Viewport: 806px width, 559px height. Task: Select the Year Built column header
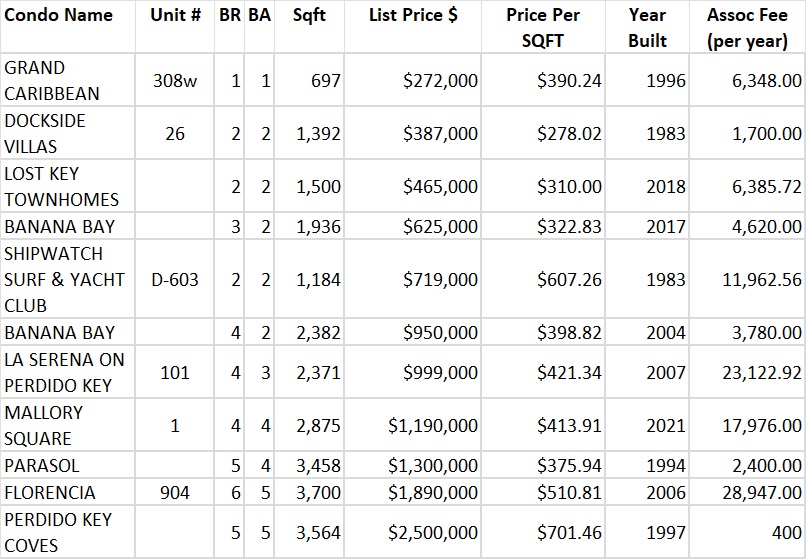pyautogui.click(x=647, y=28)
